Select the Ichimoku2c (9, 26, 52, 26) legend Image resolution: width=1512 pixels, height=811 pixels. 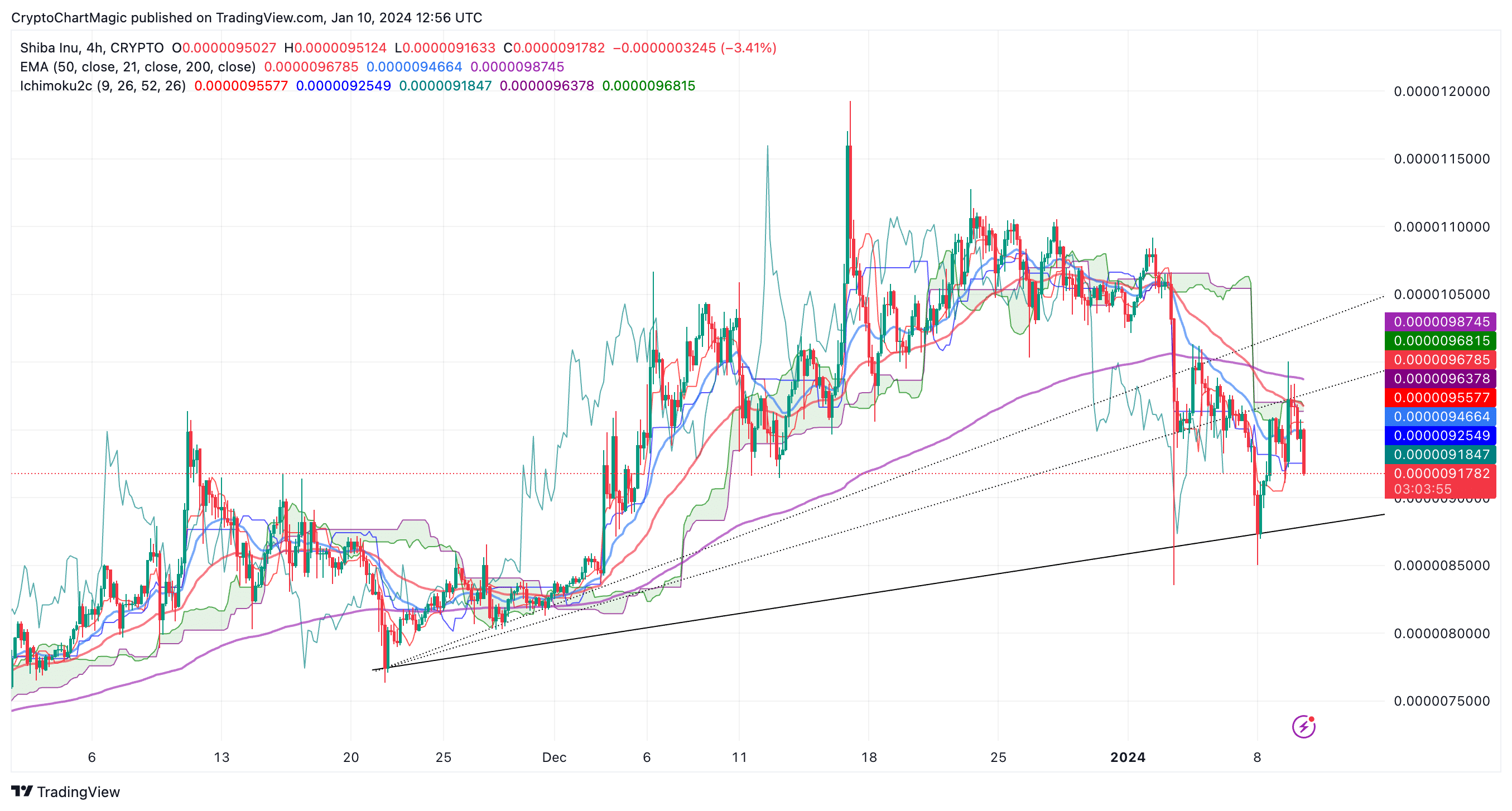pyautogui.click(x=103, y=86)
